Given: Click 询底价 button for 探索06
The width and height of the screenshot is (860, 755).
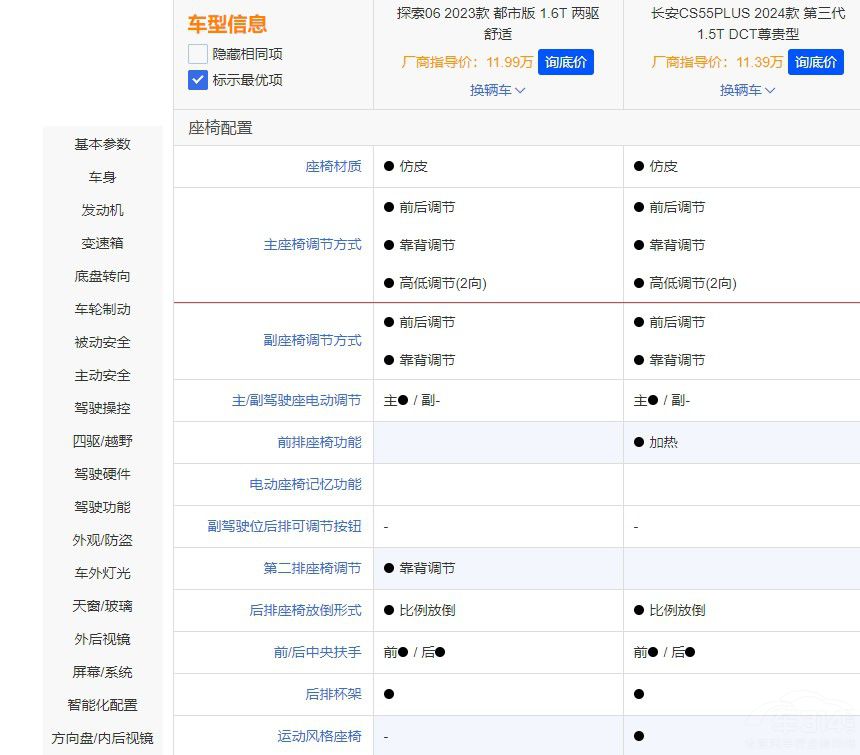Looking at the screenshot, I should pyautogui.click(x=566, y=62).
